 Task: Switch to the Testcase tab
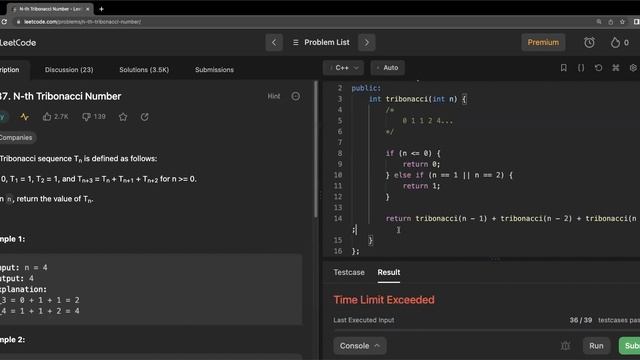pyautogui.click(x=349, y=272)
